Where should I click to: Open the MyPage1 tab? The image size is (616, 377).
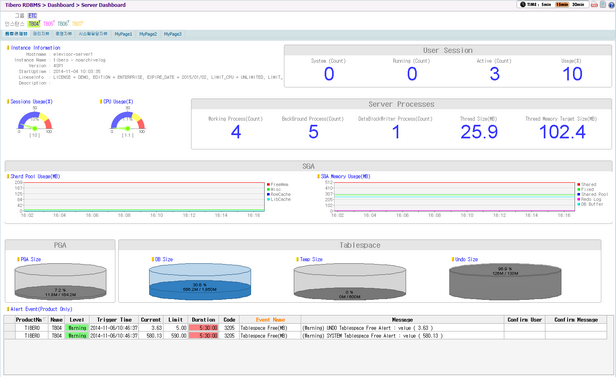click(123, 34)
